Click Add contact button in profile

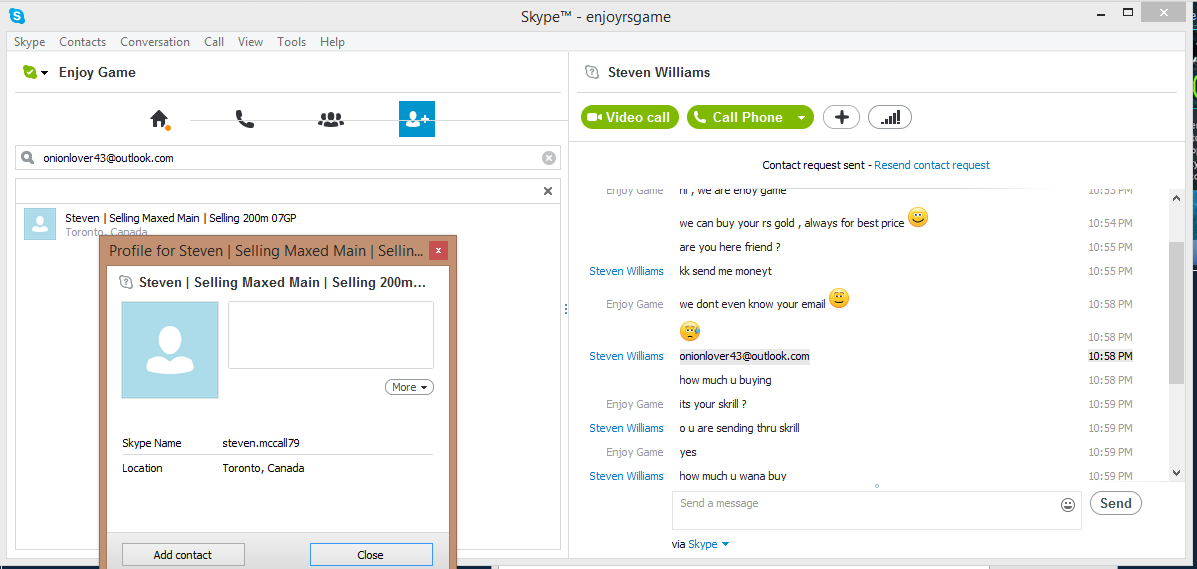pos(183,554)
